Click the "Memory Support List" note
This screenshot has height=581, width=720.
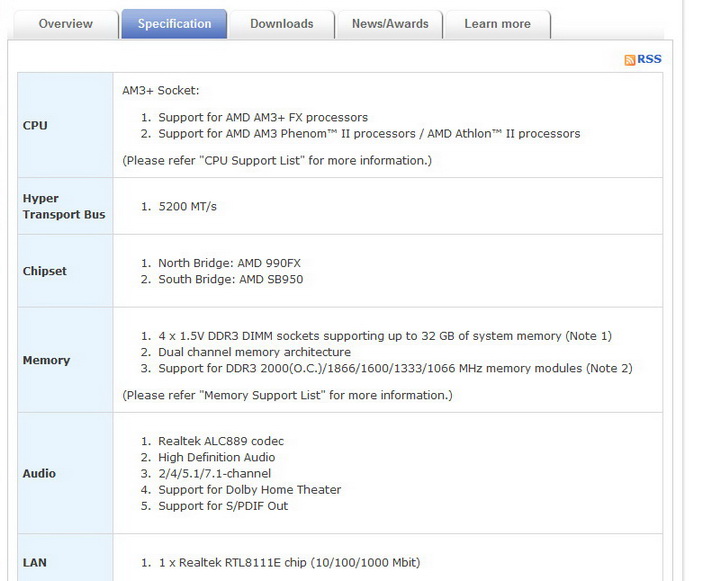point(287,395)
